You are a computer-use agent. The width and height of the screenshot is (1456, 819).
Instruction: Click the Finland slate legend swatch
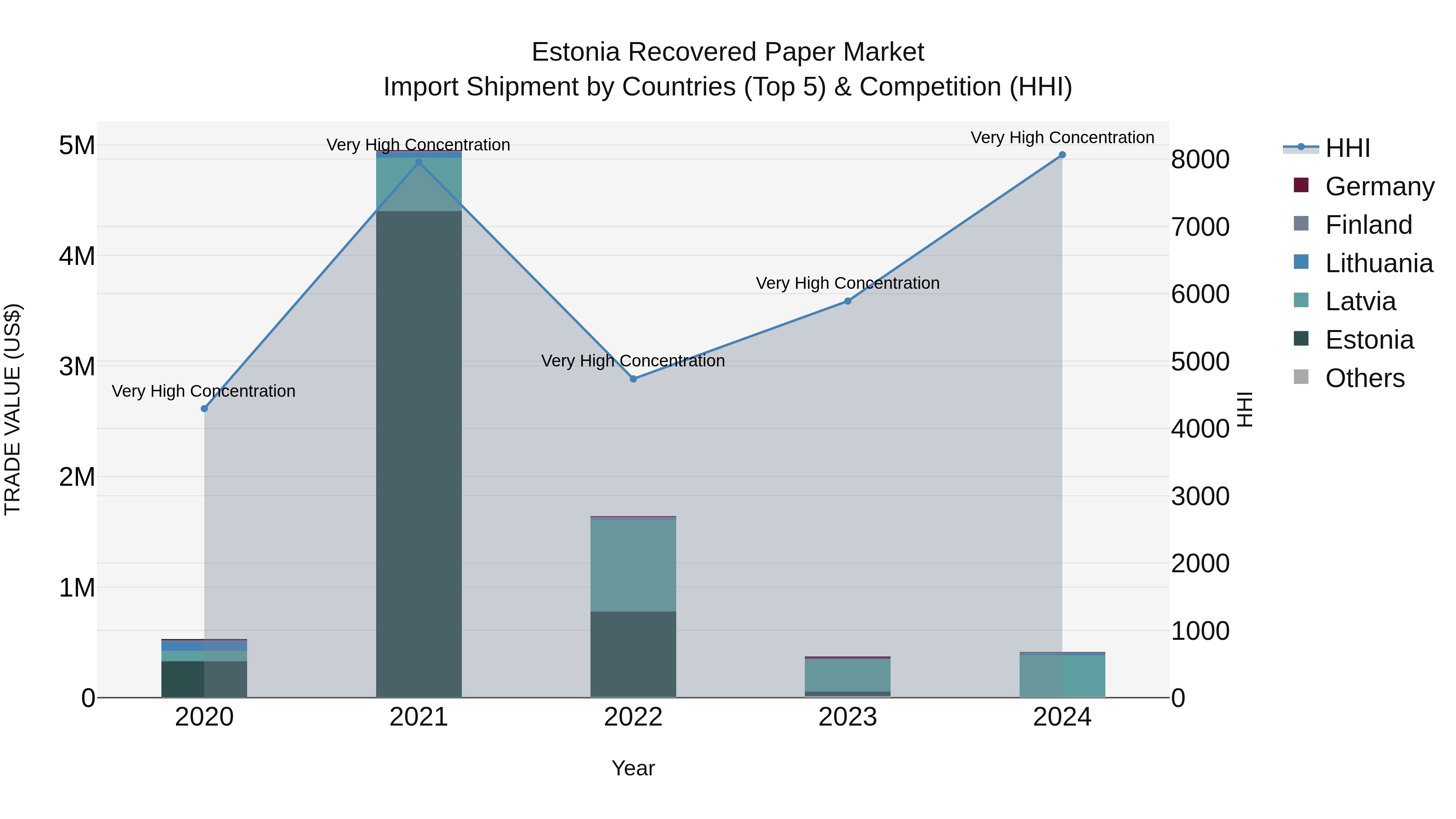tap(1301, 223)
